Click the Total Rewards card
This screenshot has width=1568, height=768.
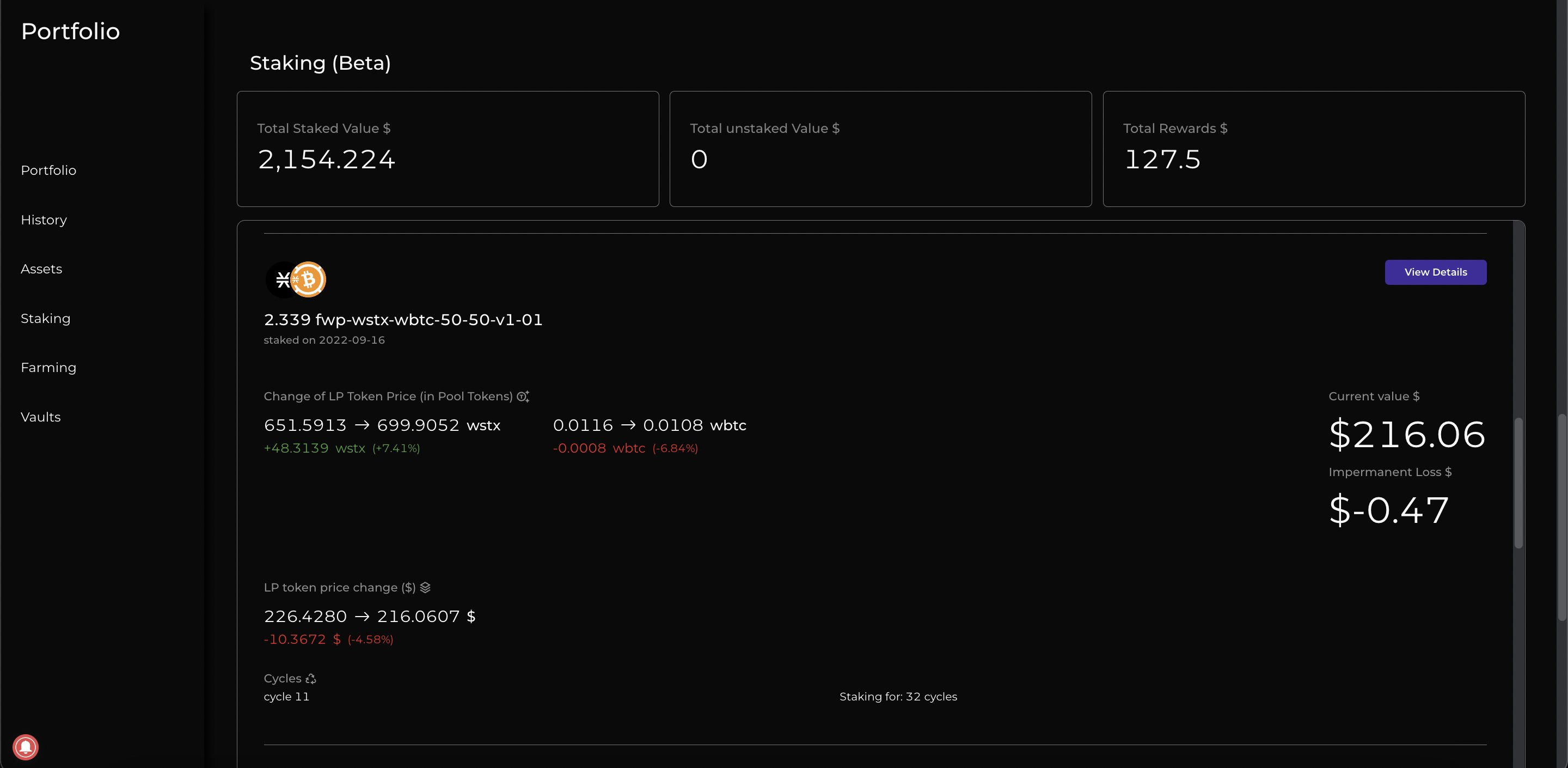(x=1314, y=149)
